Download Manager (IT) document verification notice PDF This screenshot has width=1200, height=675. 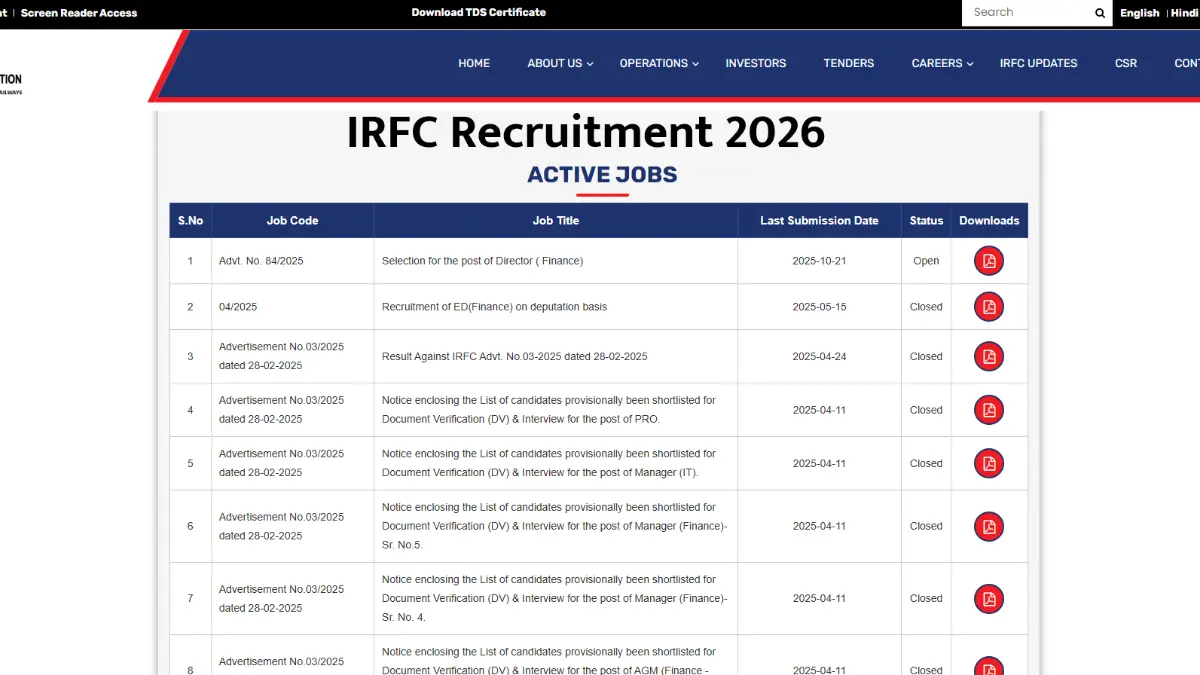click(988, 463)
